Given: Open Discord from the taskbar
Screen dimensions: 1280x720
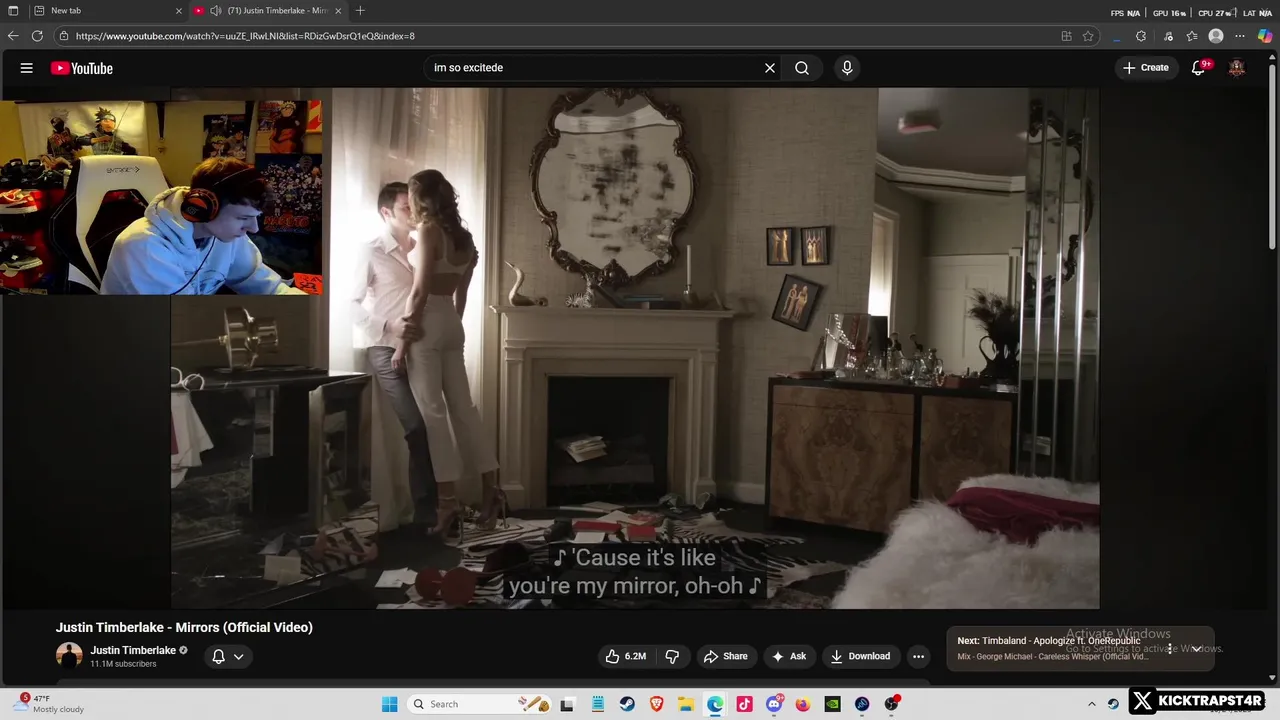Looking at the screenshot, I should point(774,704).
